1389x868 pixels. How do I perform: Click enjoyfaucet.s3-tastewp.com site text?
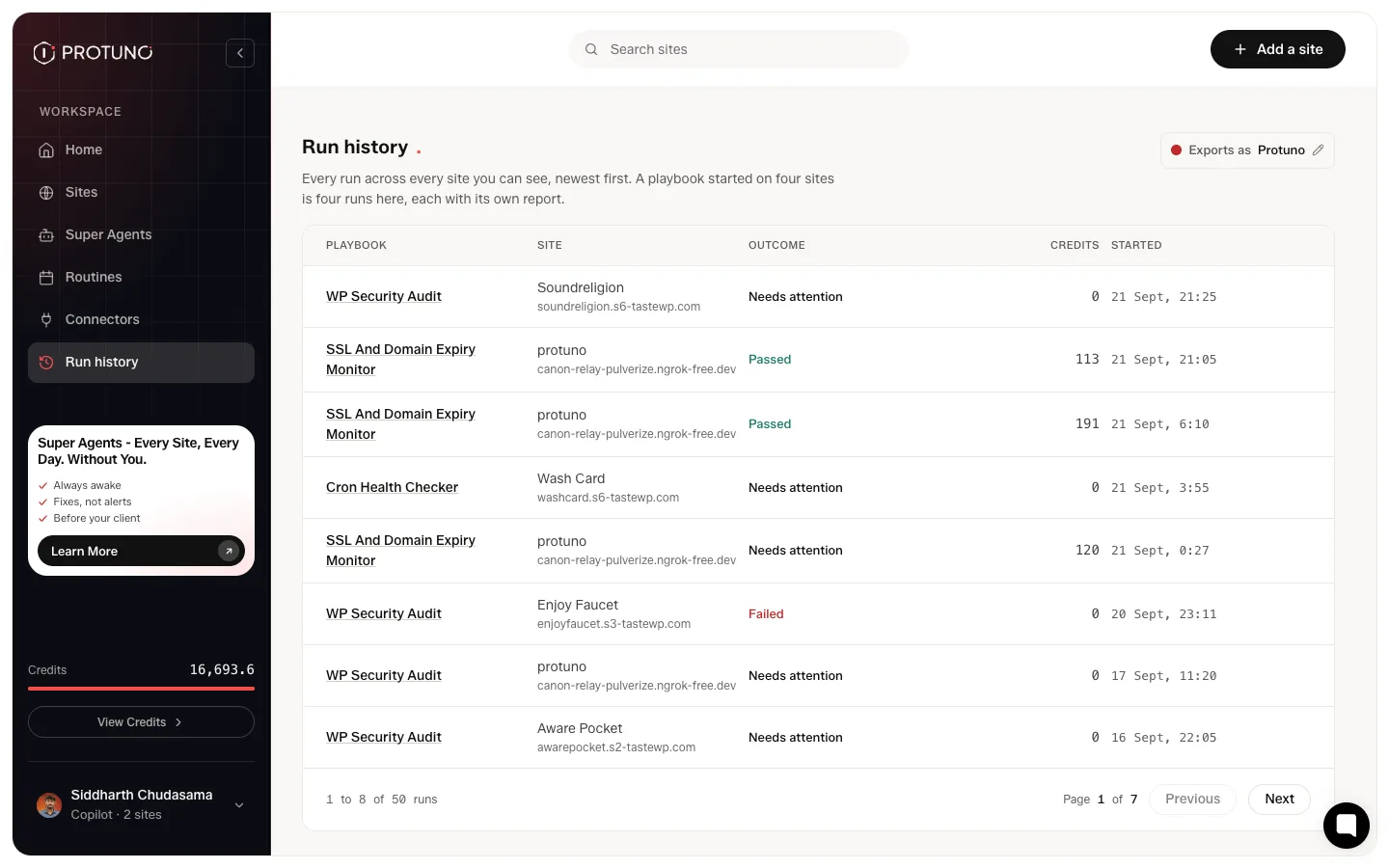pos(613,624)
